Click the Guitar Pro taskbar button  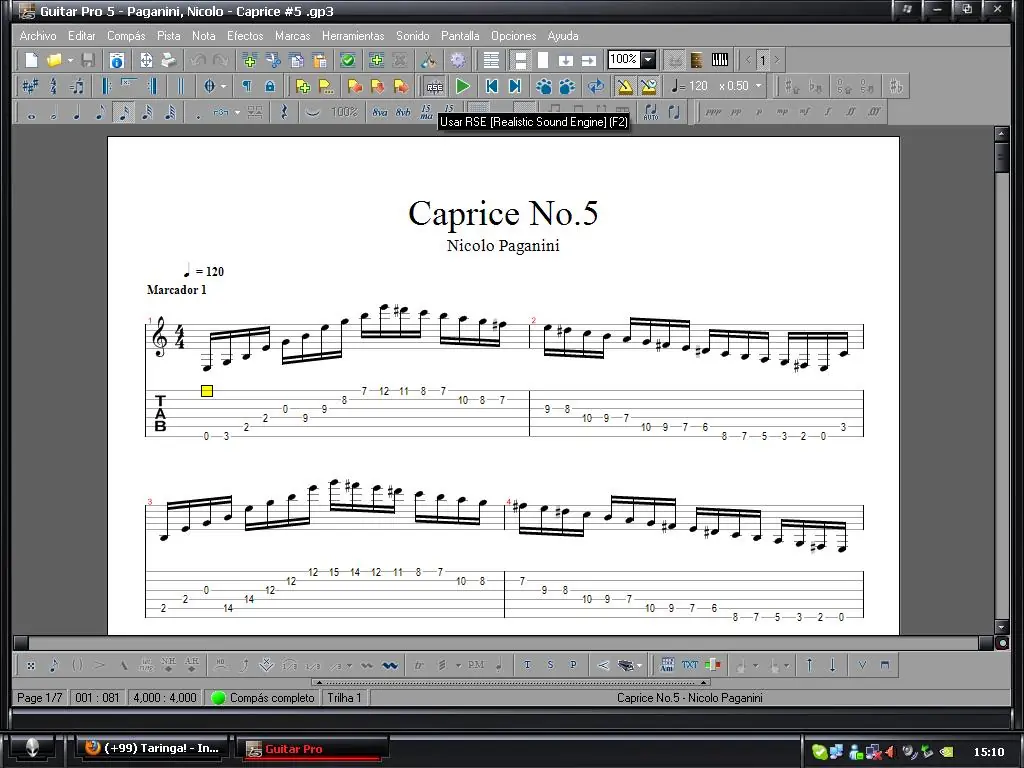(310, 749)
